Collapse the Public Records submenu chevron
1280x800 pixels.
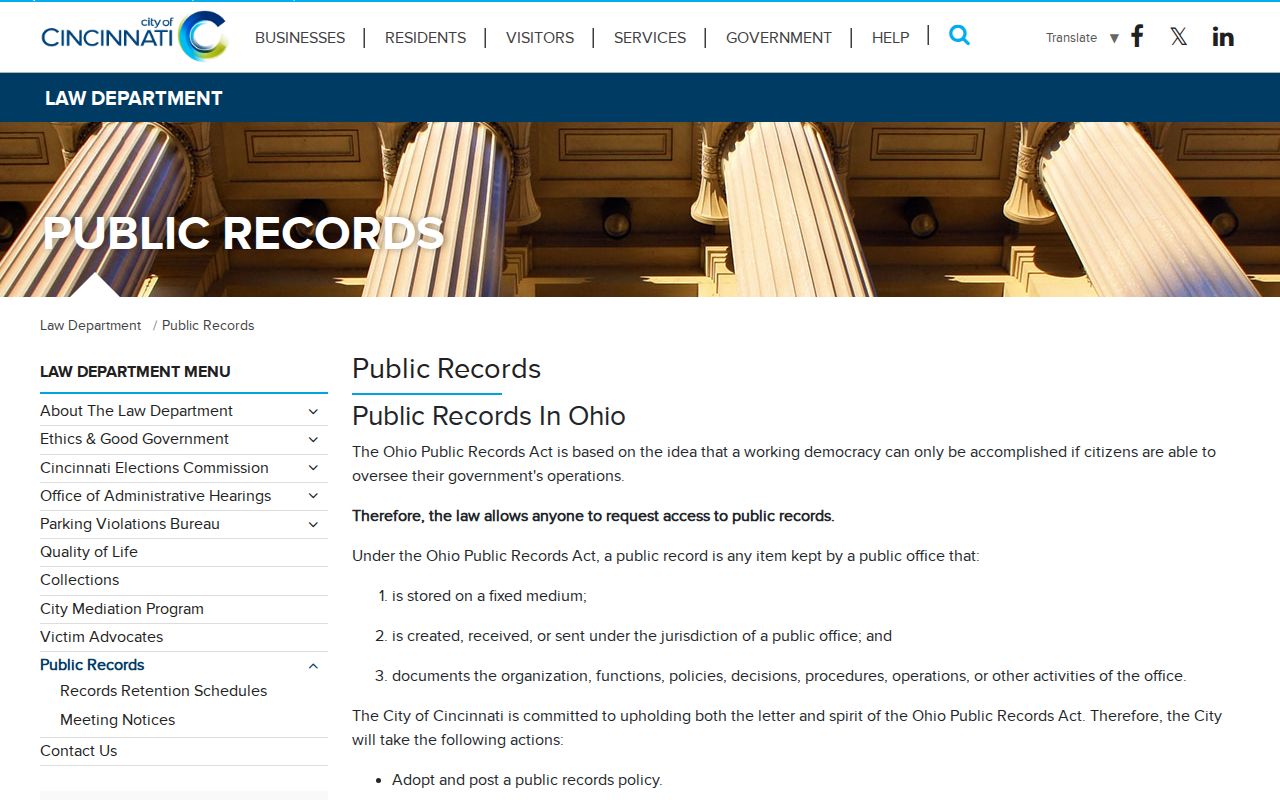313,666
